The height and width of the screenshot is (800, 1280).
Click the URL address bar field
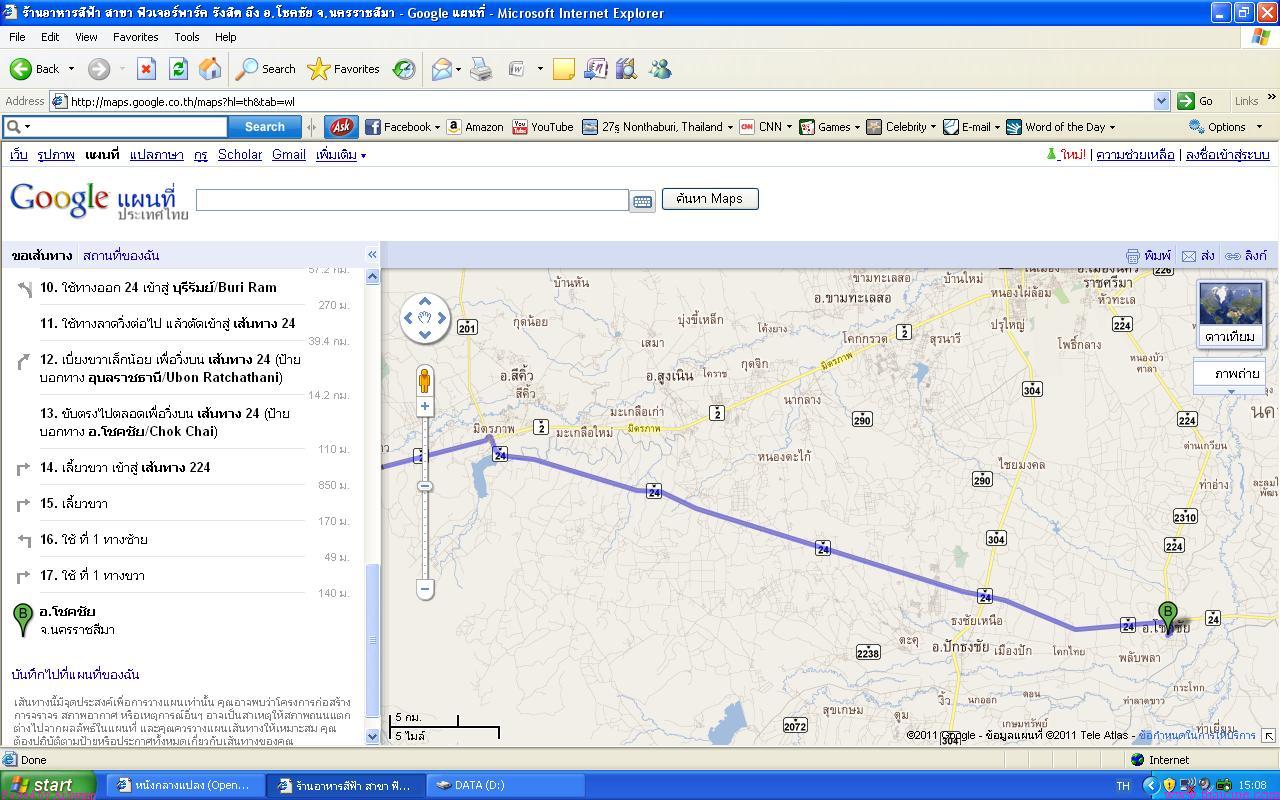609,101
